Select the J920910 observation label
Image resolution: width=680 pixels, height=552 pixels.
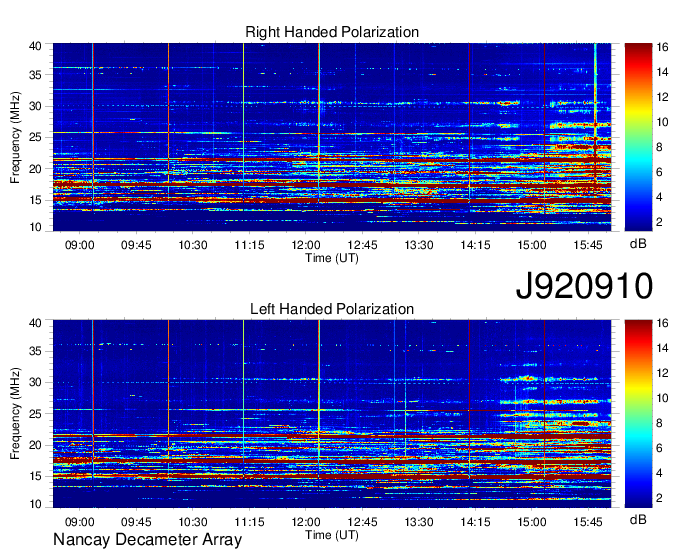click(584, 286)
